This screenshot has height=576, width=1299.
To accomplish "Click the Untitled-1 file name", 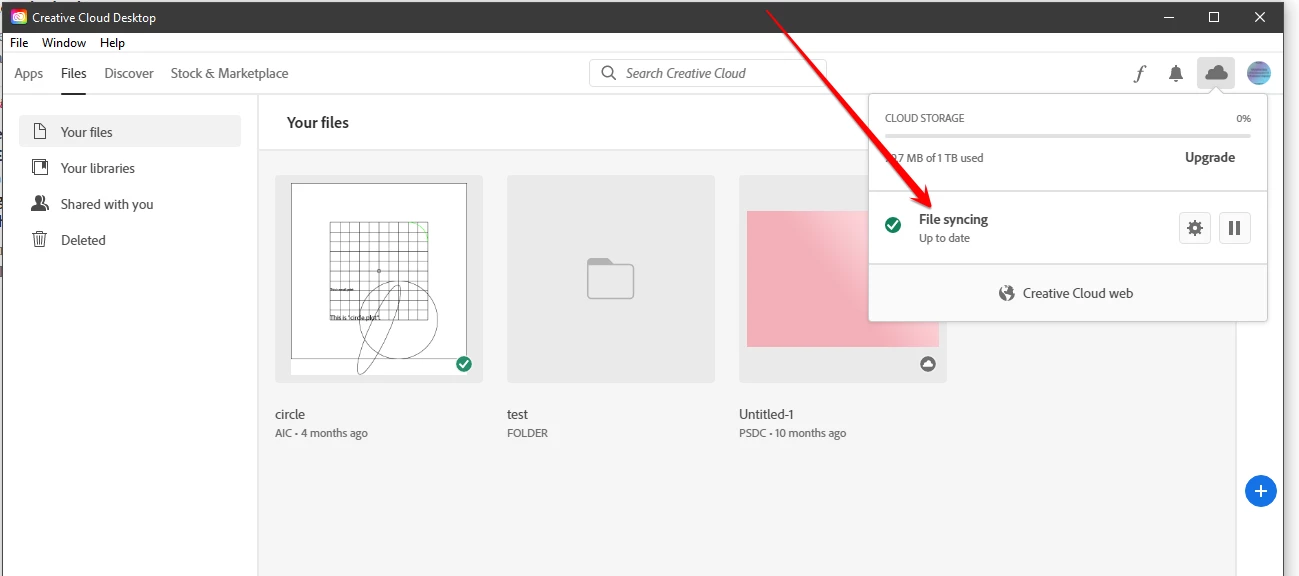I will 766,414.
